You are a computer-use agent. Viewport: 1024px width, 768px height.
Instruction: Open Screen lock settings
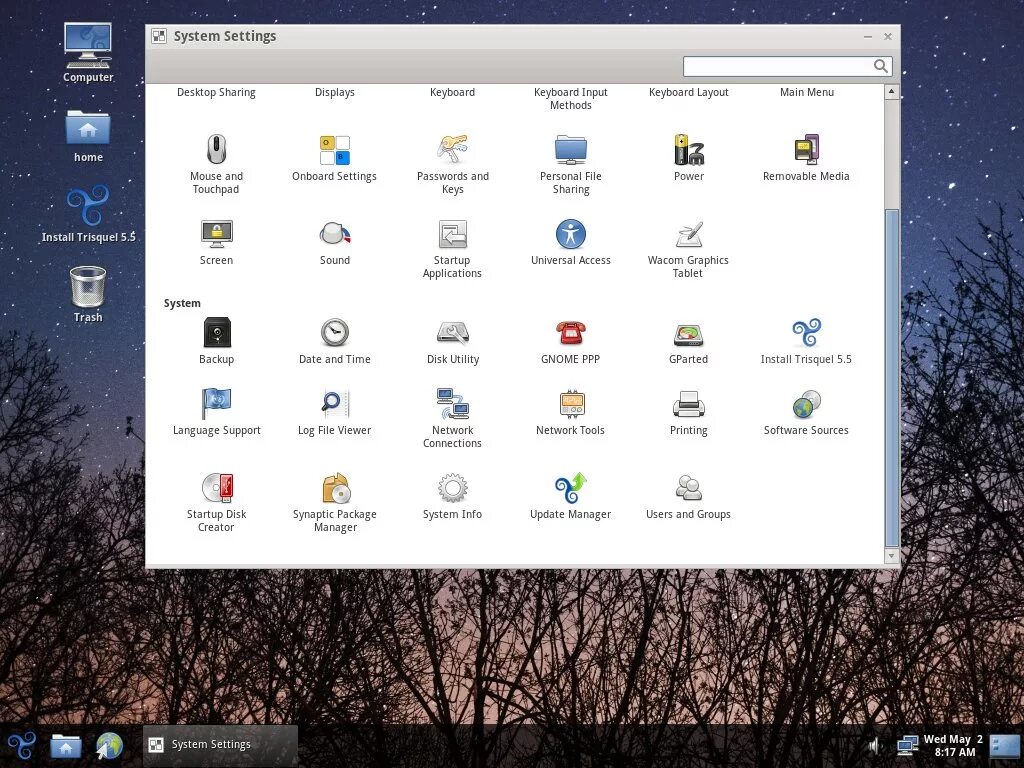tap(216, 243)
